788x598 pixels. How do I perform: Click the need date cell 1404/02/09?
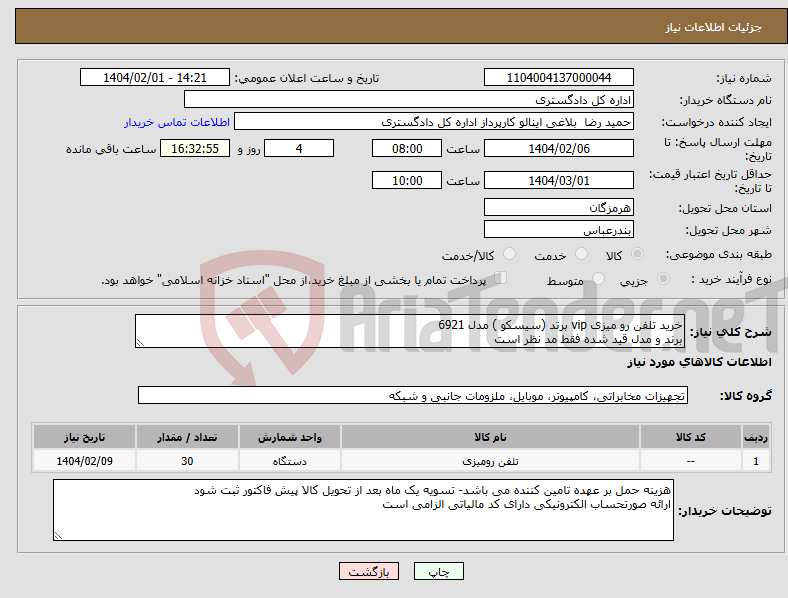coord(84,461)
